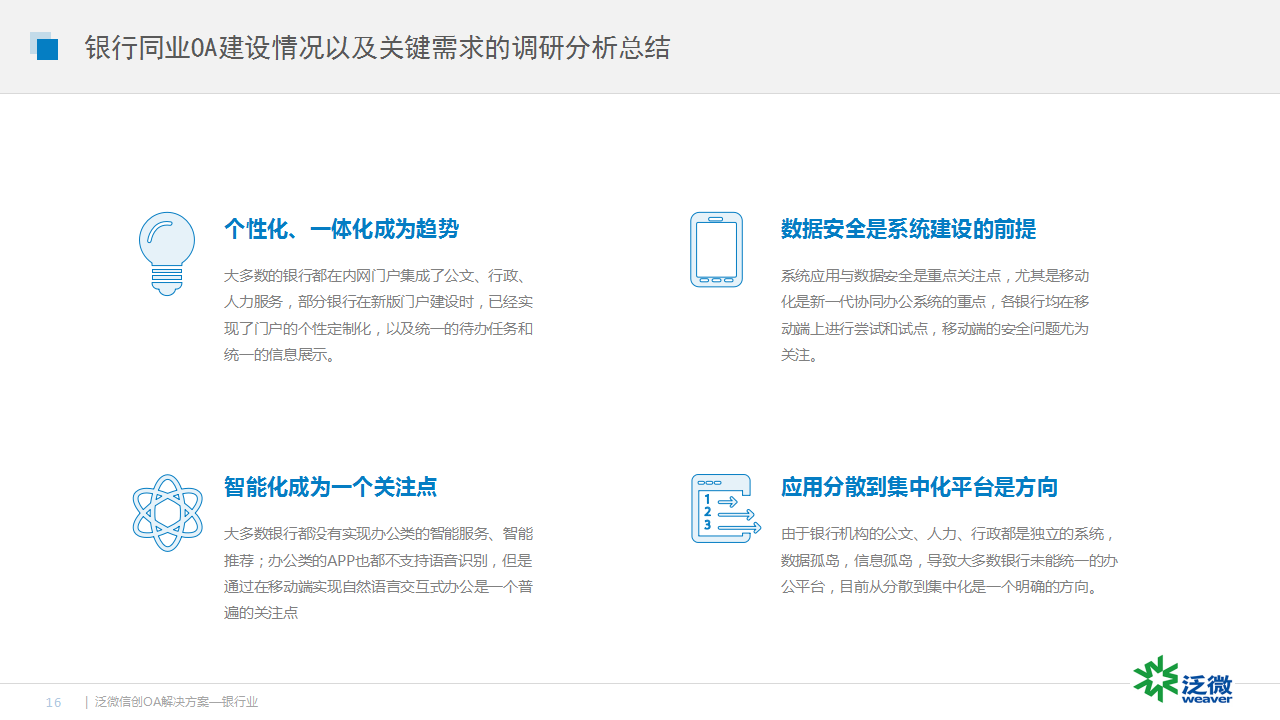The image size is (1280, 720).
Task: Click the heading 个性化、一体化成为趋势
Action: click(x=341, y=229)
